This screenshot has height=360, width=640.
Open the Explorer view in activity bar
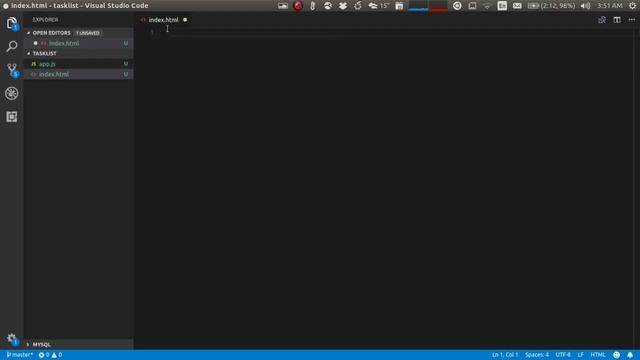coord(12,23)
